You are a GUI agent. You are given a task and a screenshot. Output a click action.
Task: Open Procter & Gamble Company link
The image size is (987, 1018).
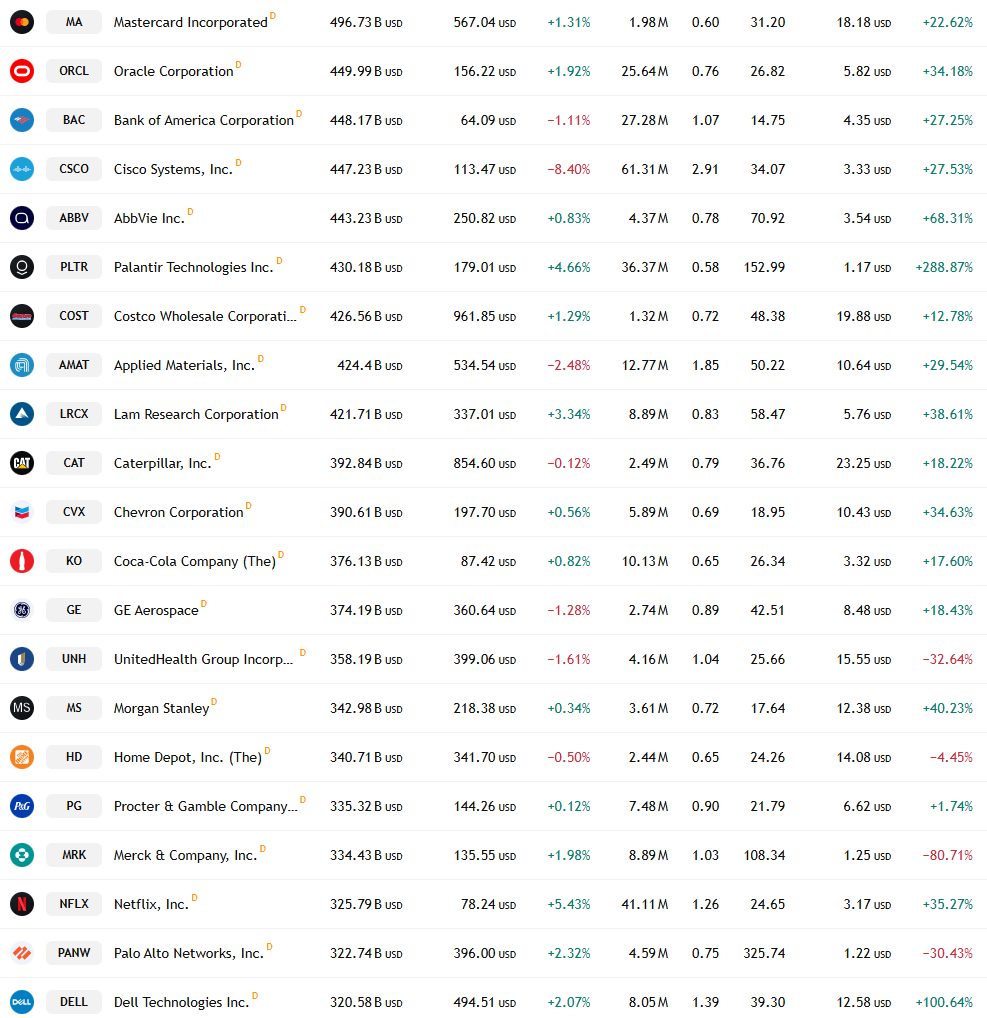tap(206, 806)
